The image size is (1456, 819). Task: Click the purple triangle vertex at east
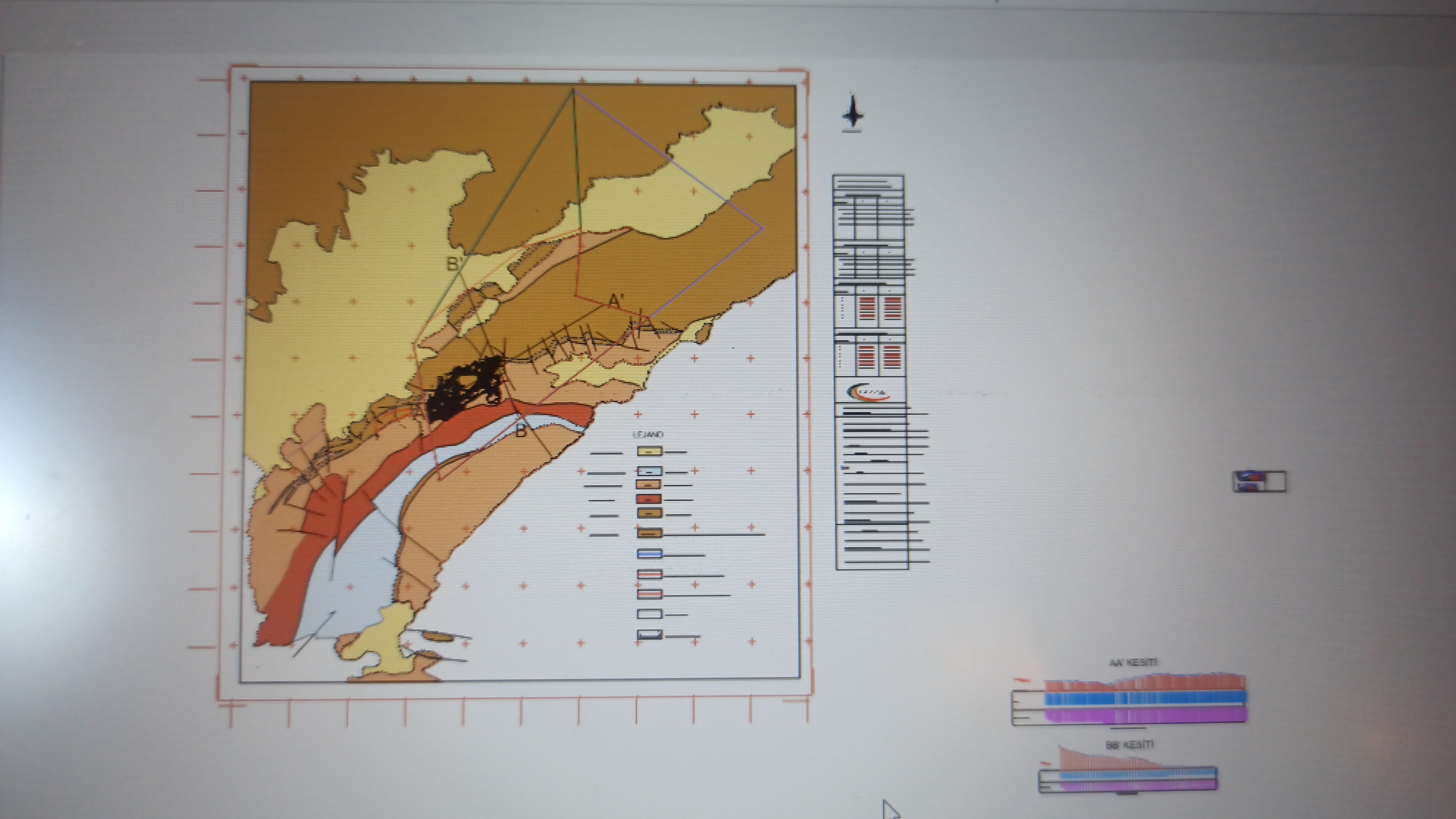tap(763, 229)
